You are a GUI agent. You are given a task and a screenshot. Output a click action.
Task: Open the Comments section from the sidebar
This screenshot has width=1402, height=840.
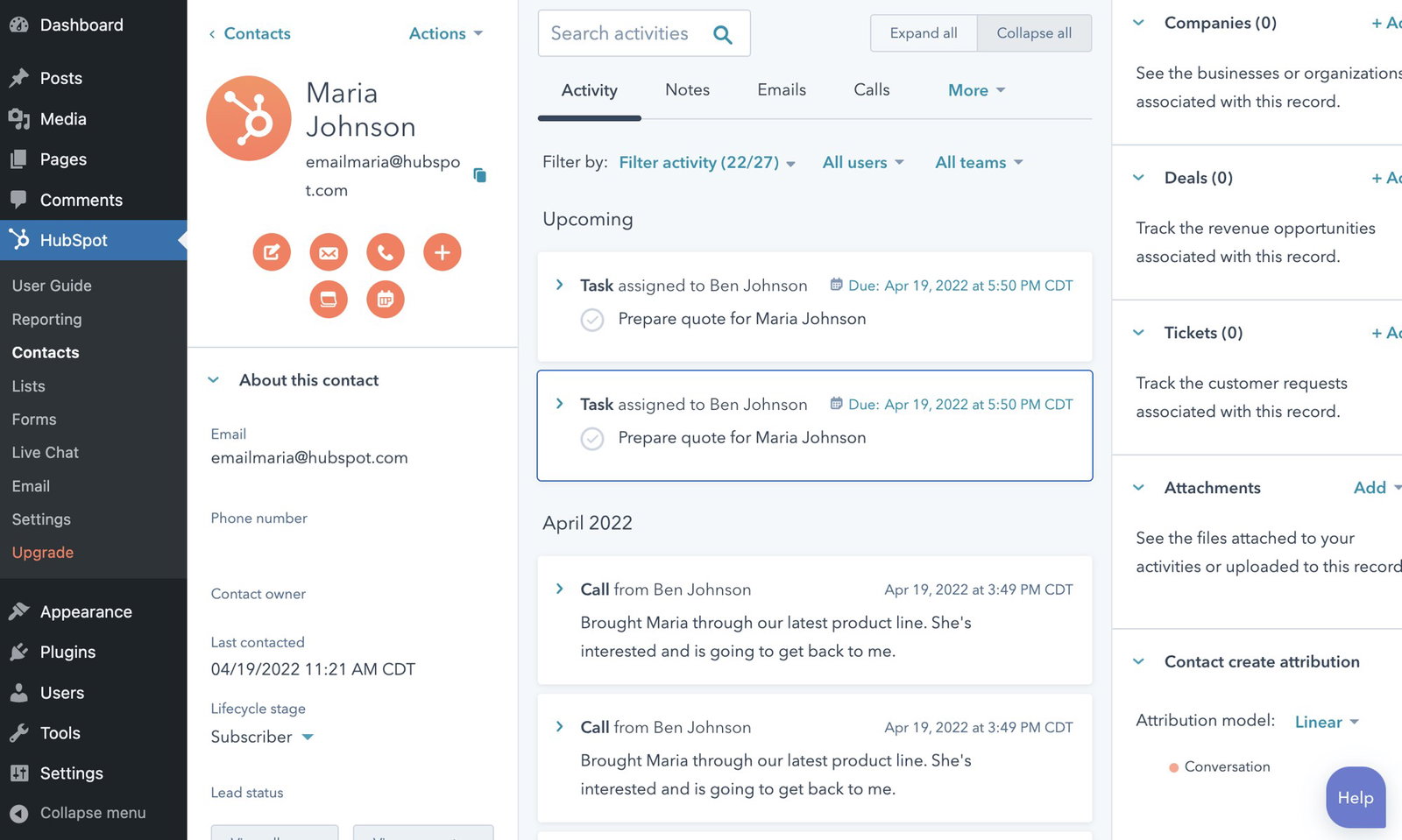(18, 200)
